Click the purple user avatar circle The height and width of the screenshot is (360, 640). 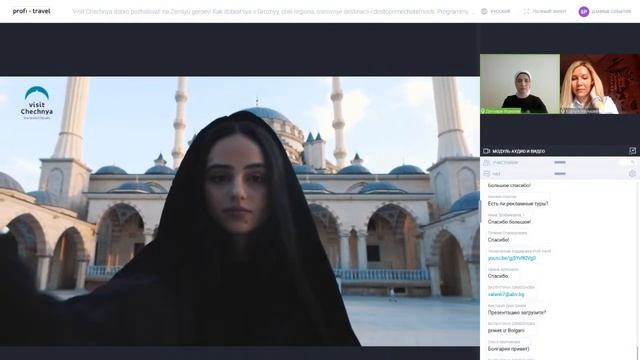584,11
